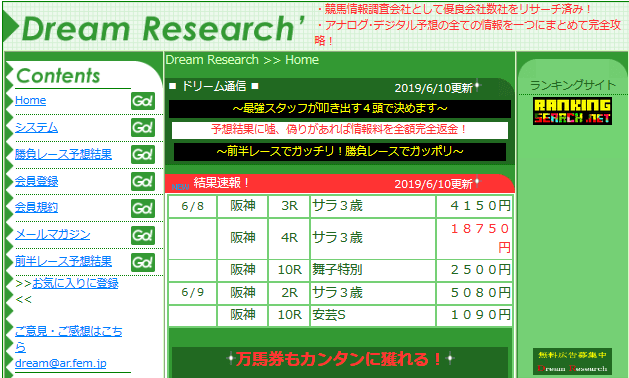Click the 2500円 payout cell

[x=475, y=270]
